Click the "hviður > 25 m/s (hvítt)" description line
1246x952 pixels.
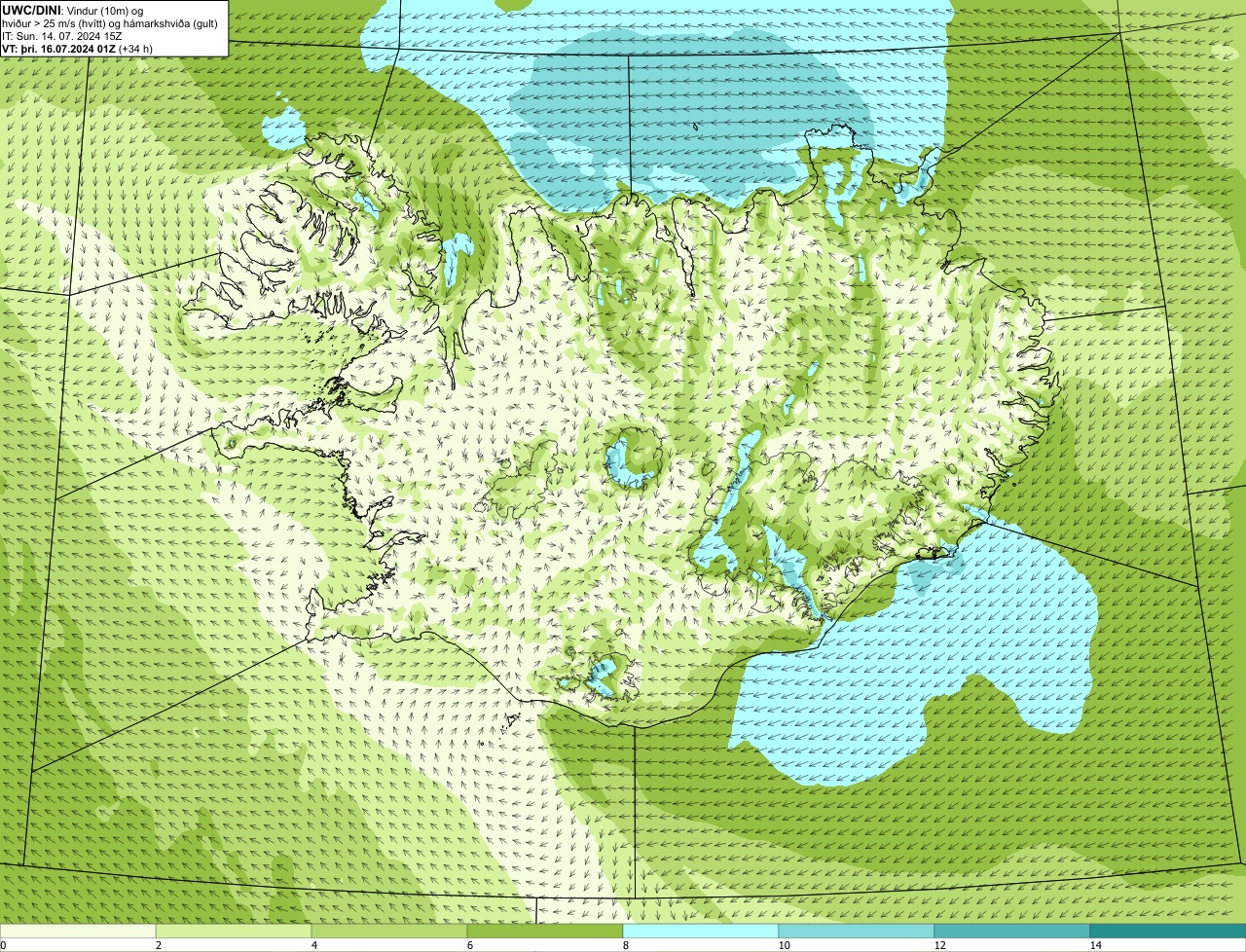[111, 23]
